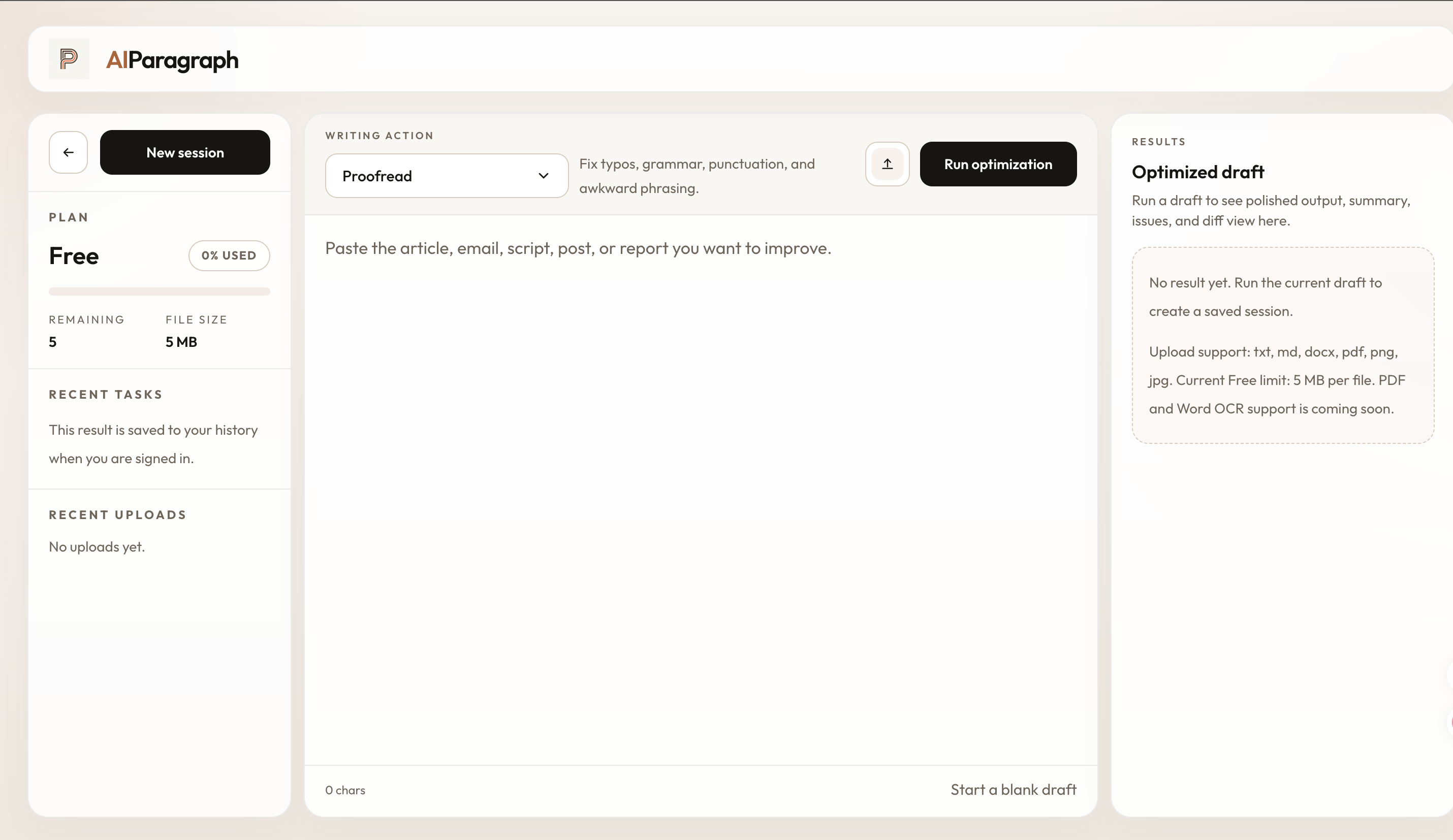The width and height of the screenshot is (1453, 840).
Task: Click the AIParagraph brand name text
Action: [172, 60]
